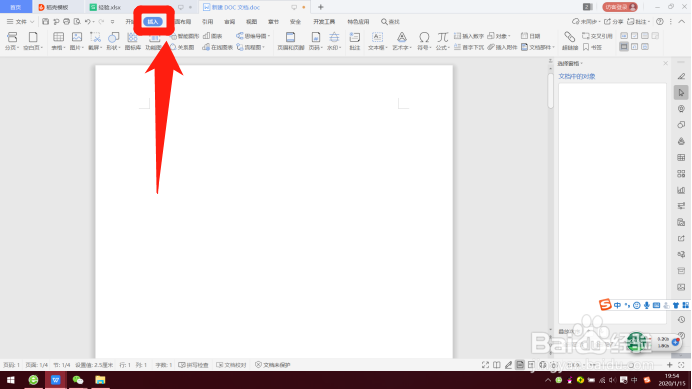692x389 pixels.
Task: Insert an online chart (在线图表)
Action: pyautogui.click(x=218, y=47)
